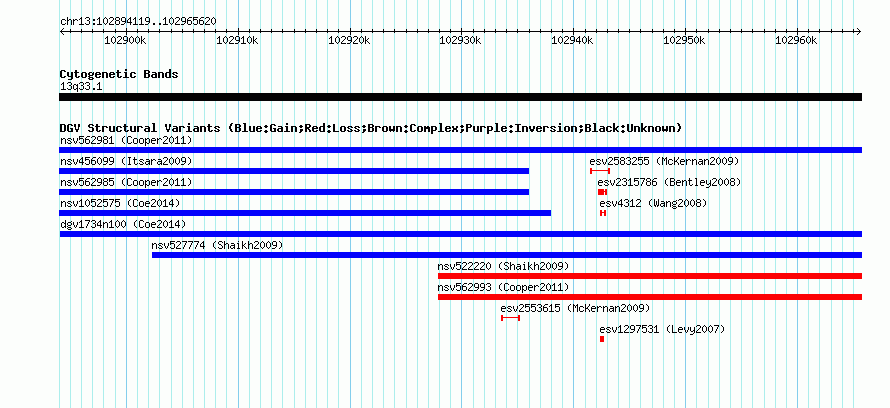The width and height of the screenshot is (890, 408).
Task: Click the chr13:102894119..102965620 coordinates text
Action: coord(138,22)
